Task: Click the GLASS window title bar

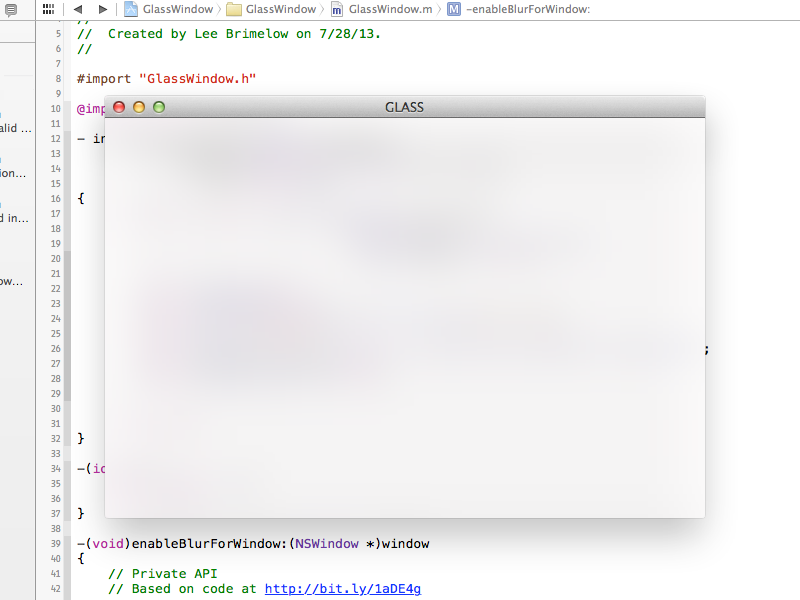Action: (x=404, y=107)
